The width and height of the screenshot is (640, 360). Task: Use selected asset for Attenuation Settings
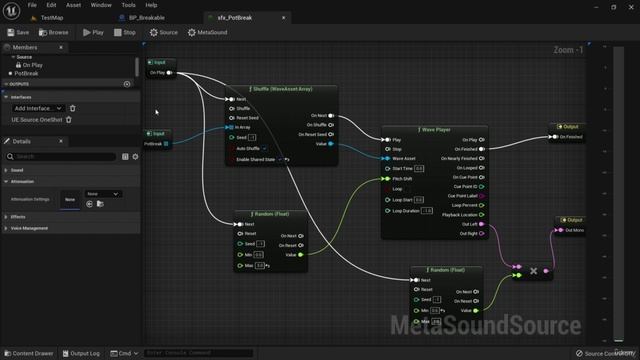pyautogui.click(x=89, y=204)
